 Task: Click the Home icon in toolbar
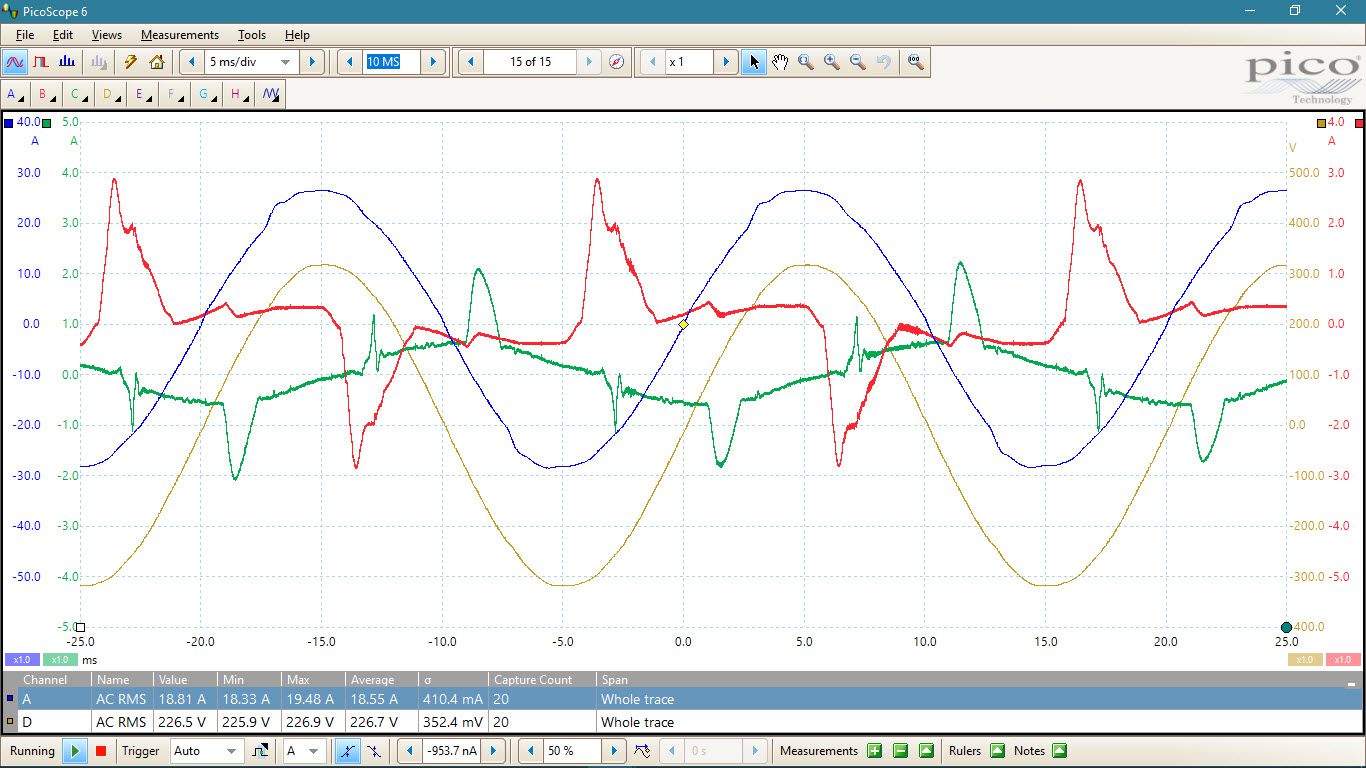(157, 62)
